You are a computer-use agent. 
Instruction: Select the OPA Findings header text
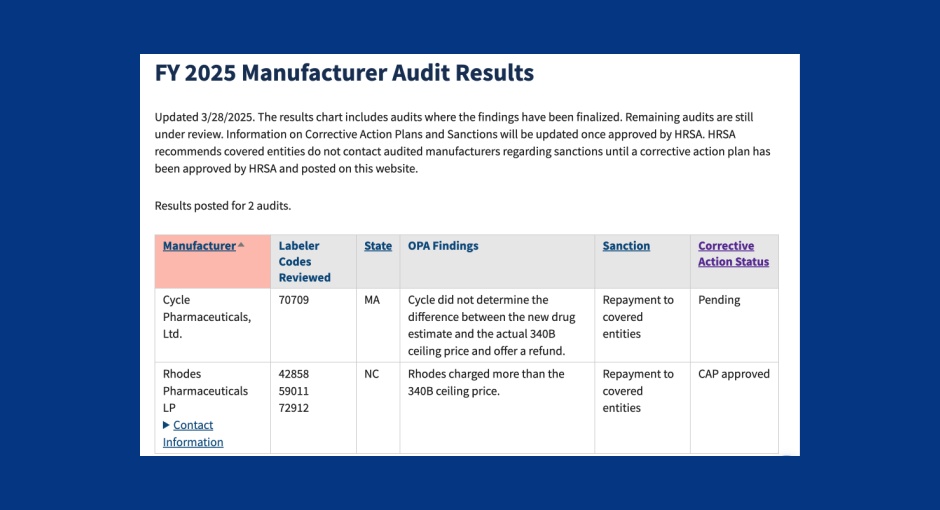click(443, 246)
